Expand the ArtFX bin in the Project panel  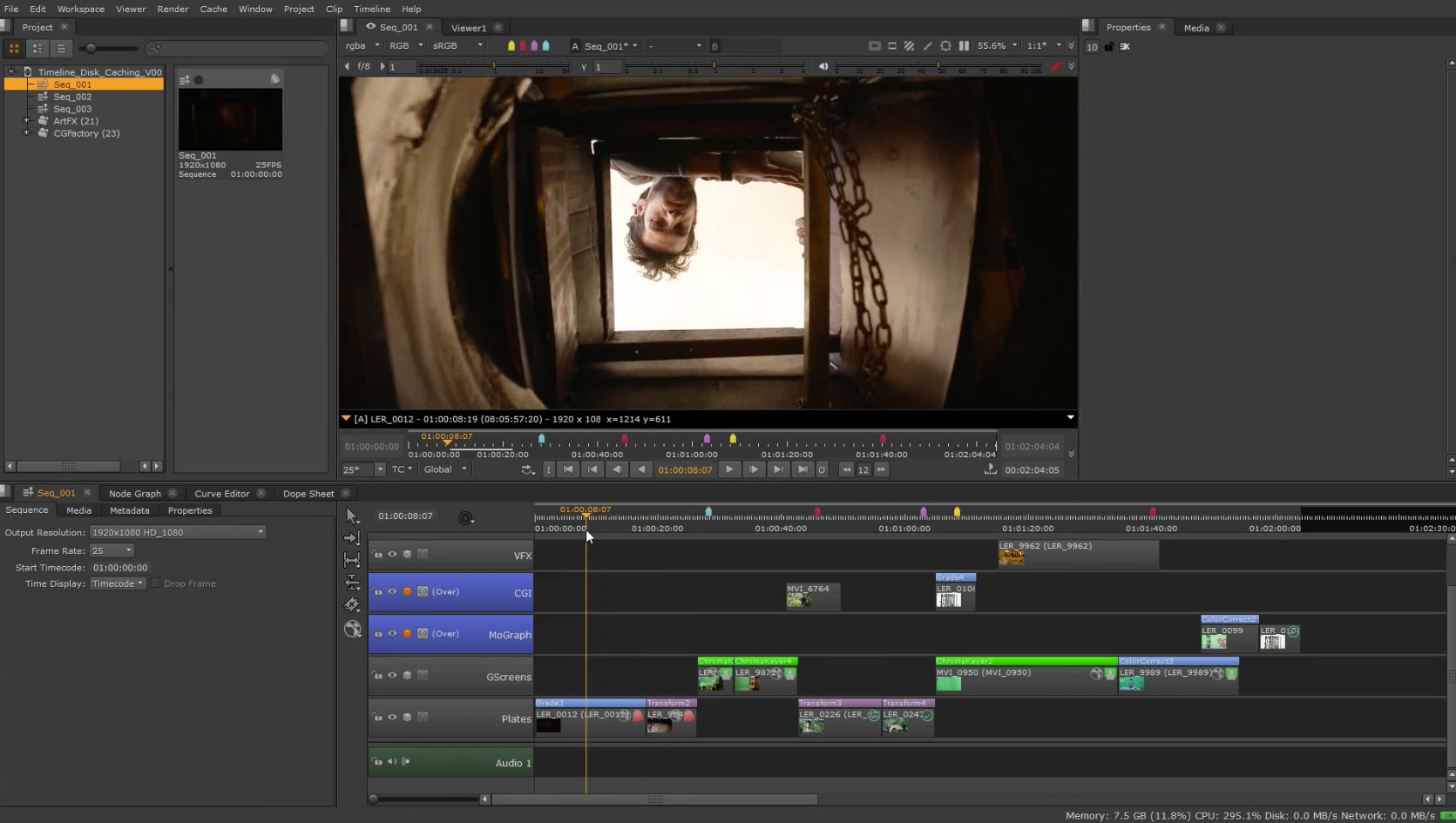[x=27, y=121]
